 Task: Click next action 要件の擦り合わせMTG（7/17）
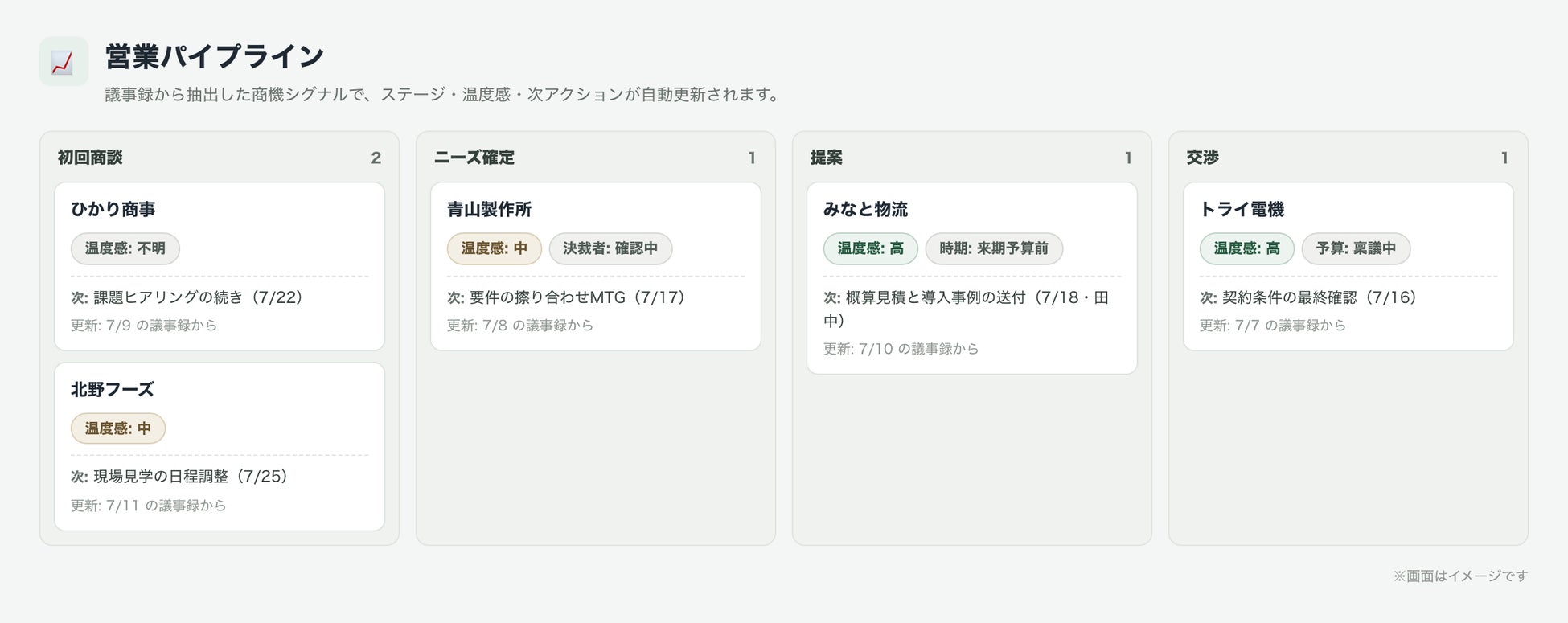568,297
